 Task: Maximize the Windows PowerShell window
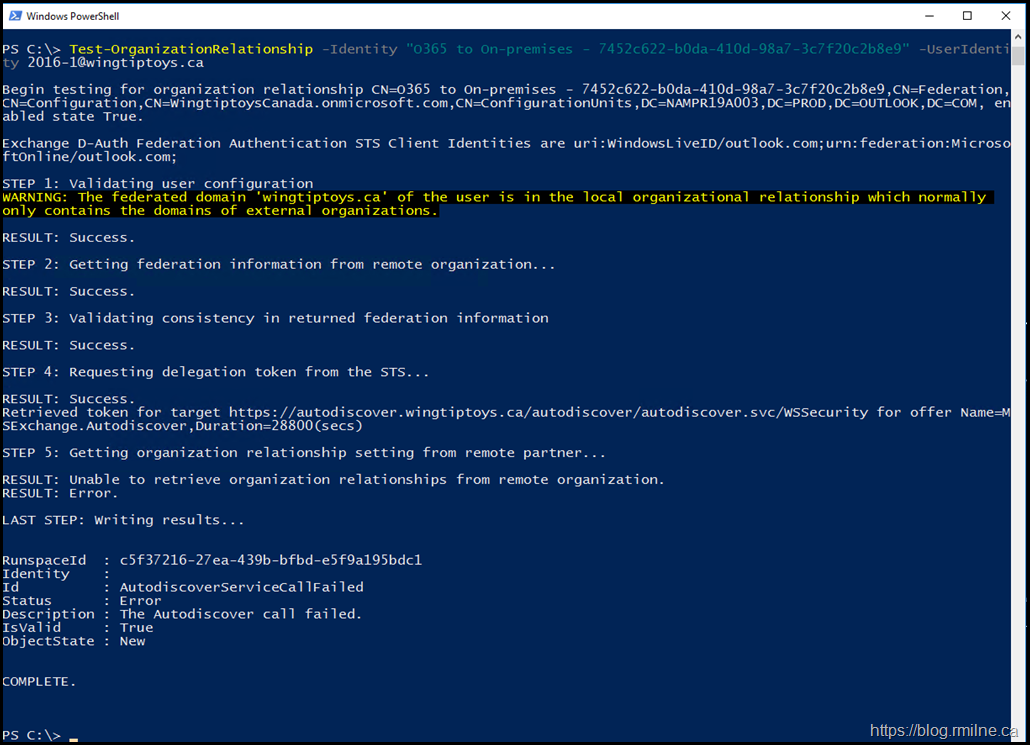[967, 16]
